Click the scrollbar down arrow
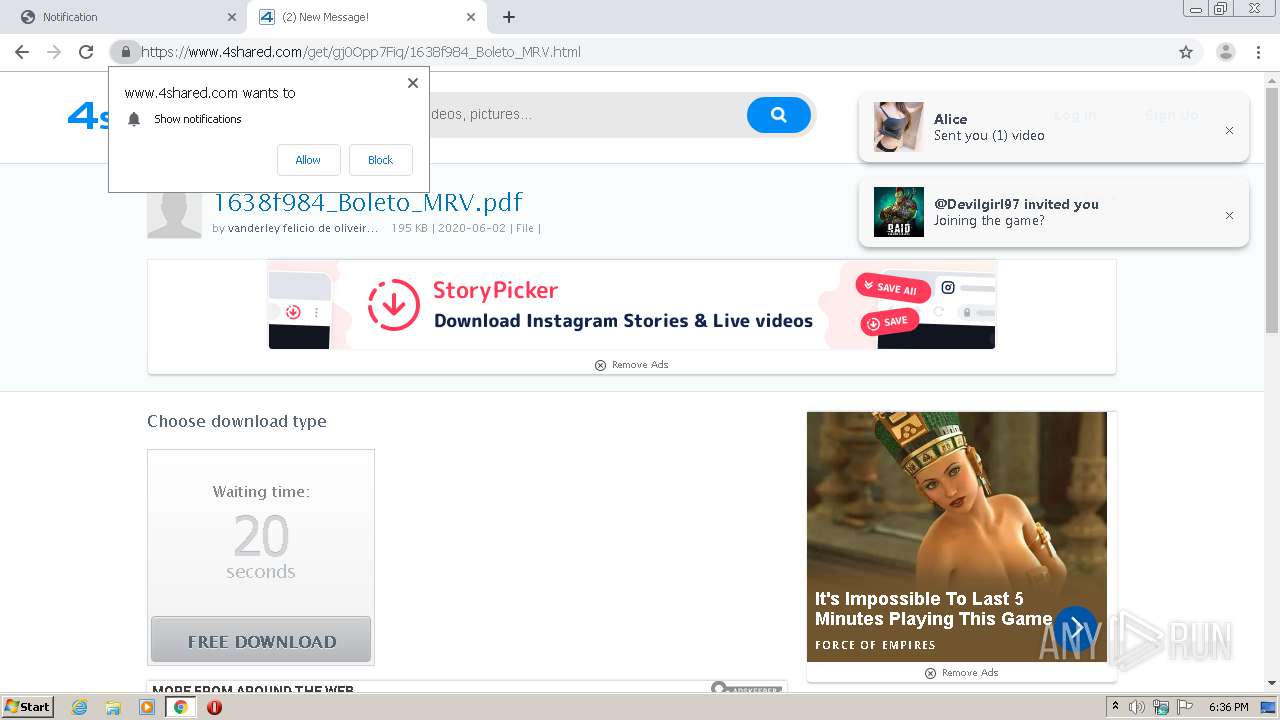The height and width of the screenshot is (720, 1280). [1271, 684]
